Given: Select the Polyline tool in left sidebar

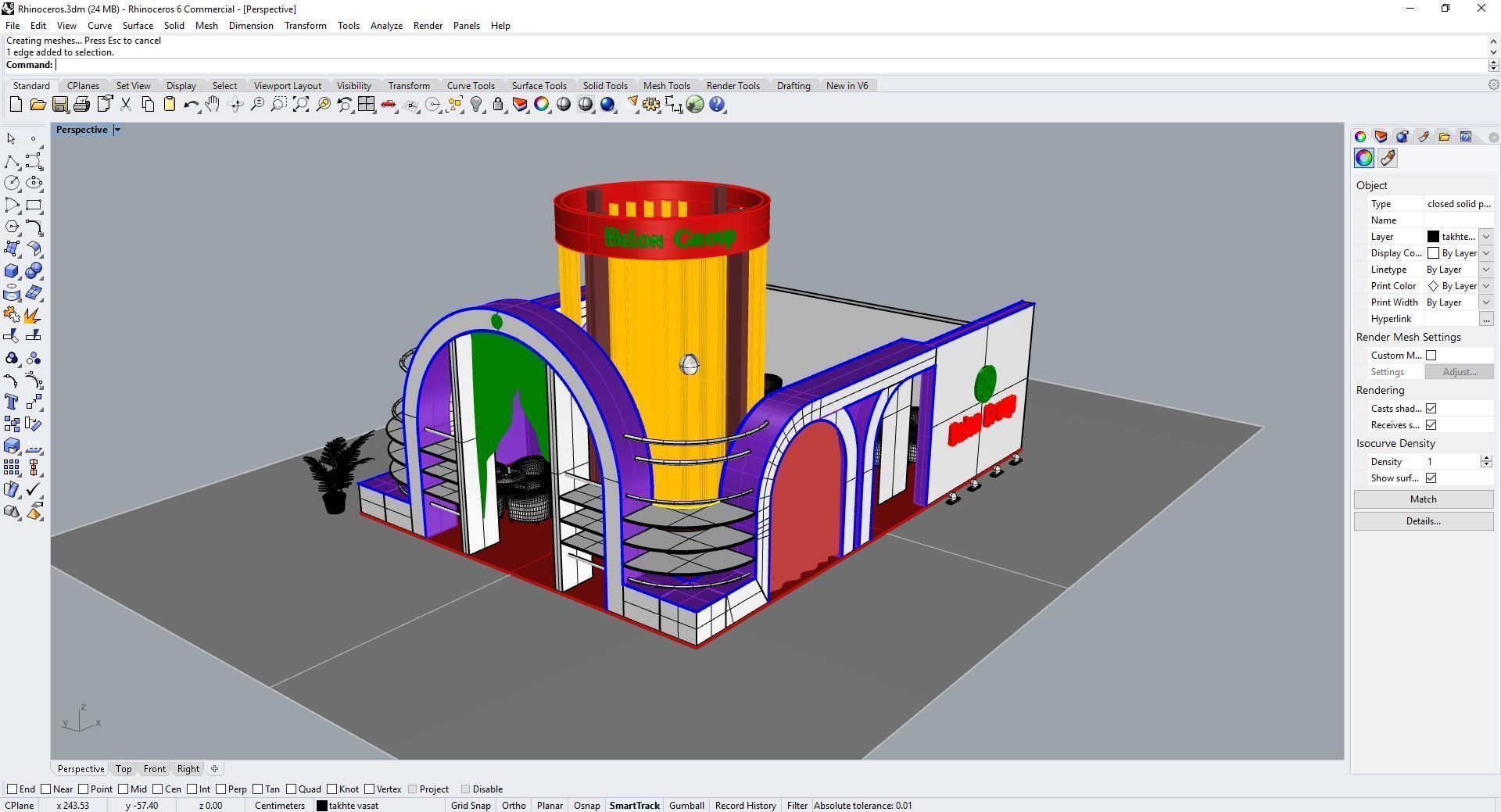Looking at the screenshot, I should [x=12, y=162].
